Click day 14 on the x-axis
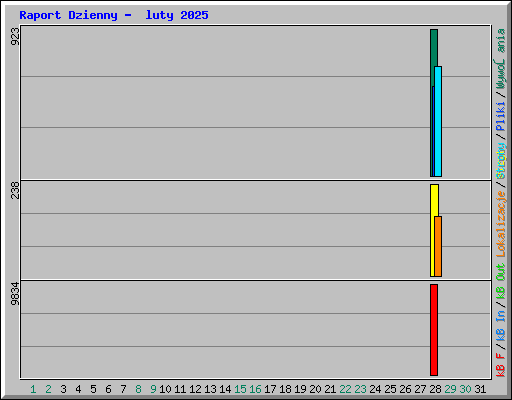The height and width of the screenshot is (400, 512). [x=225, y=389]
